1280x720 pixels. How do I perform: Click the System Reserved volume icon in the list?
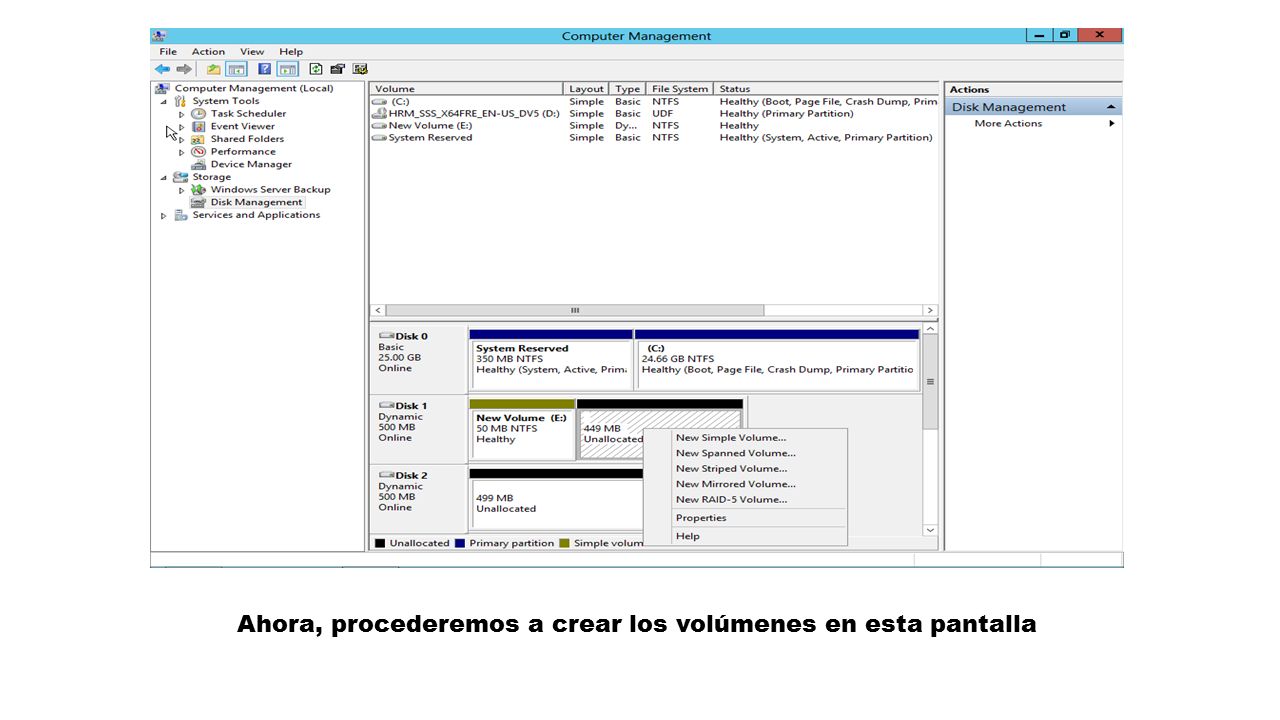click(x=379, y=138)
